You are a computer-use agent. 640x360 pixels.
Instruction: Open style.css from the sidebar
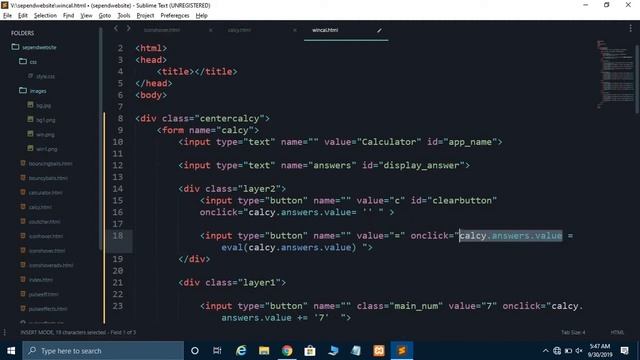(45, 76)
